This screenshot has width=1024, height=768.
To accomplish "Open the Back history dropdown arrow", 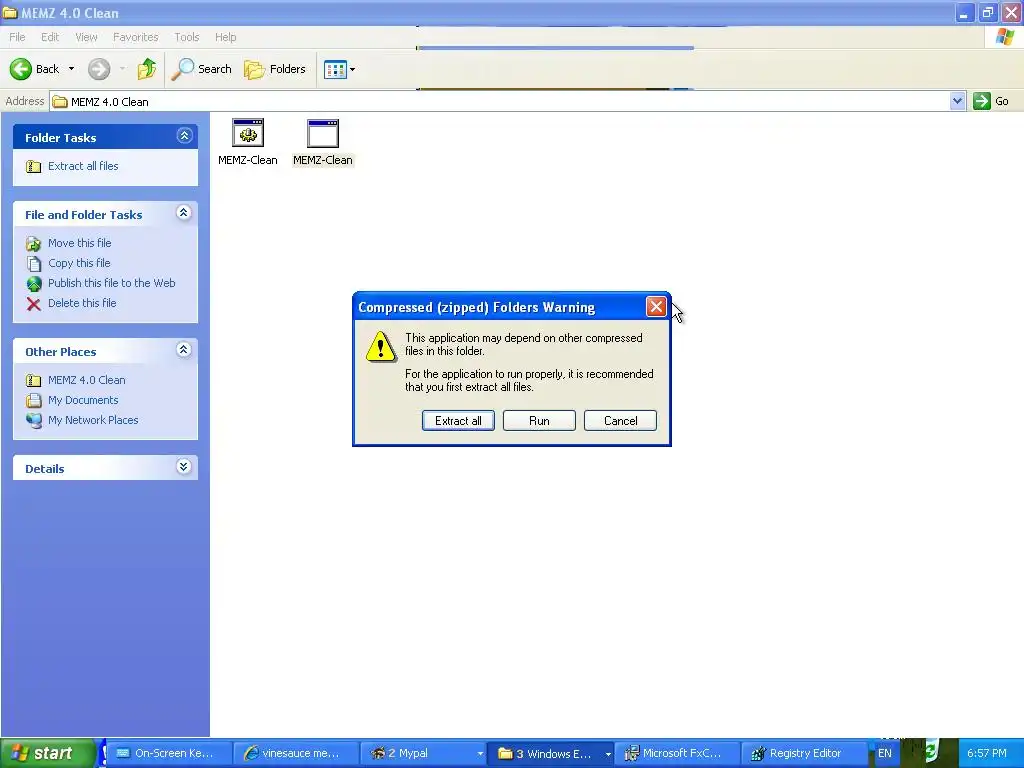I will pos(71,69).
